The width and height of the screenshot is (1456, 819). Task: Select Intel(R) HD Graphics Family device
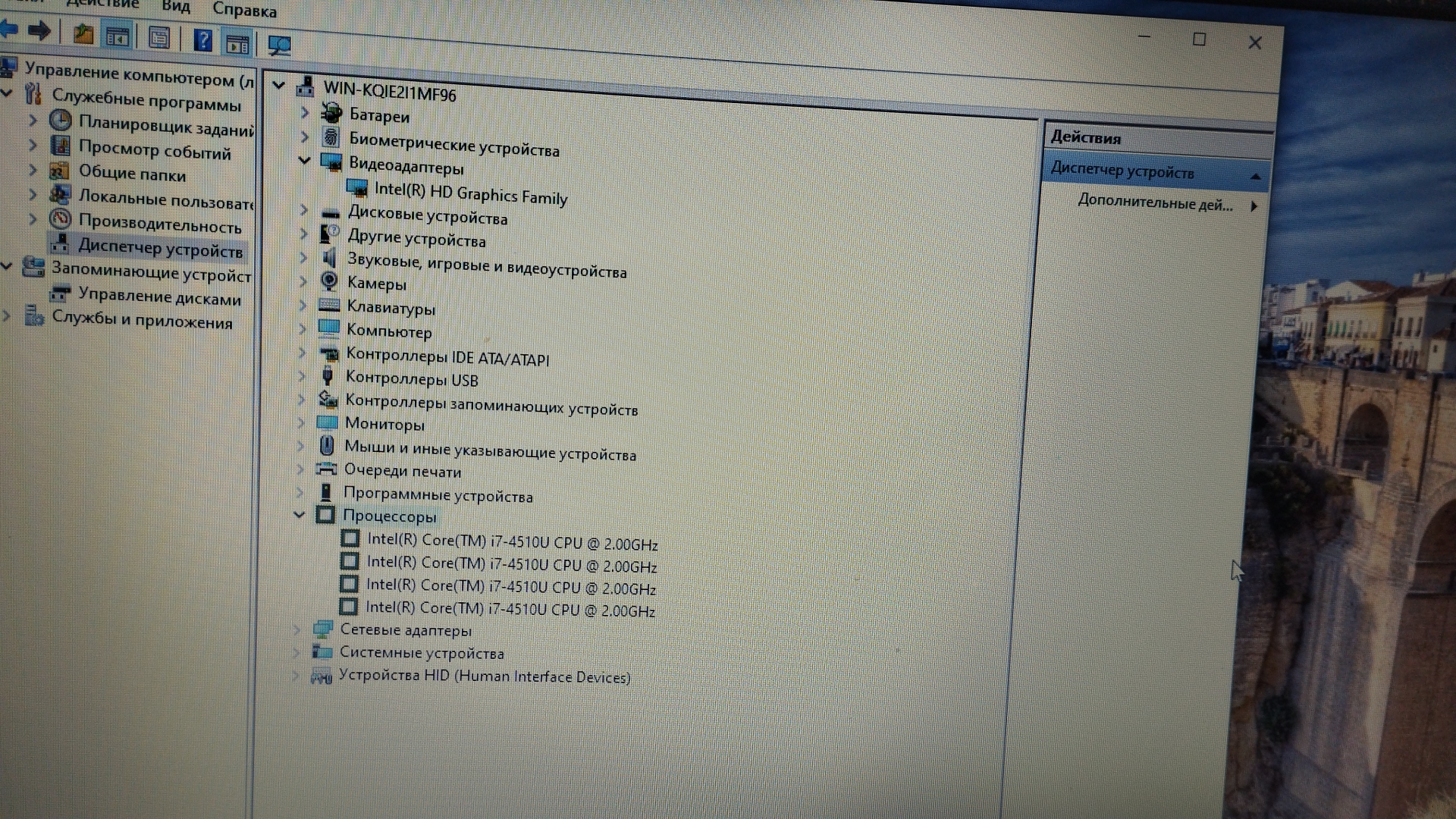(x=470, y=194)
